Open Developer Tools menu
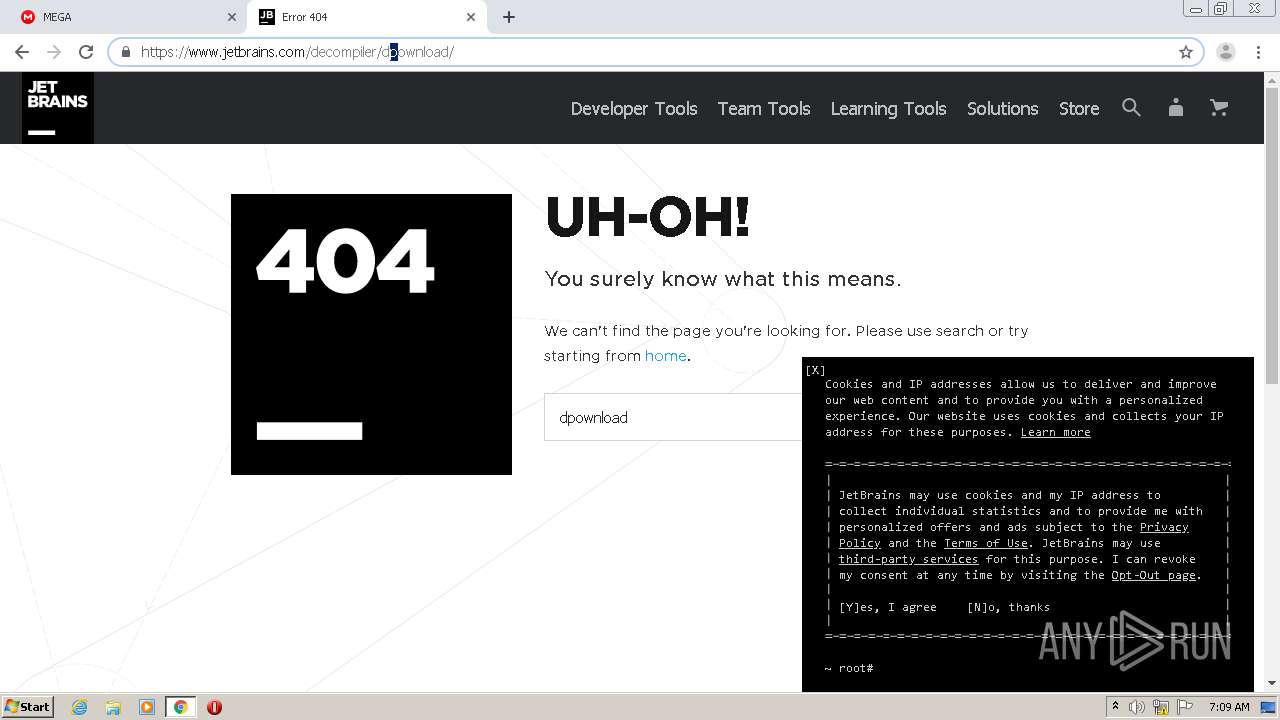This screenshot has width=1280, height=720. click(634, 108)
